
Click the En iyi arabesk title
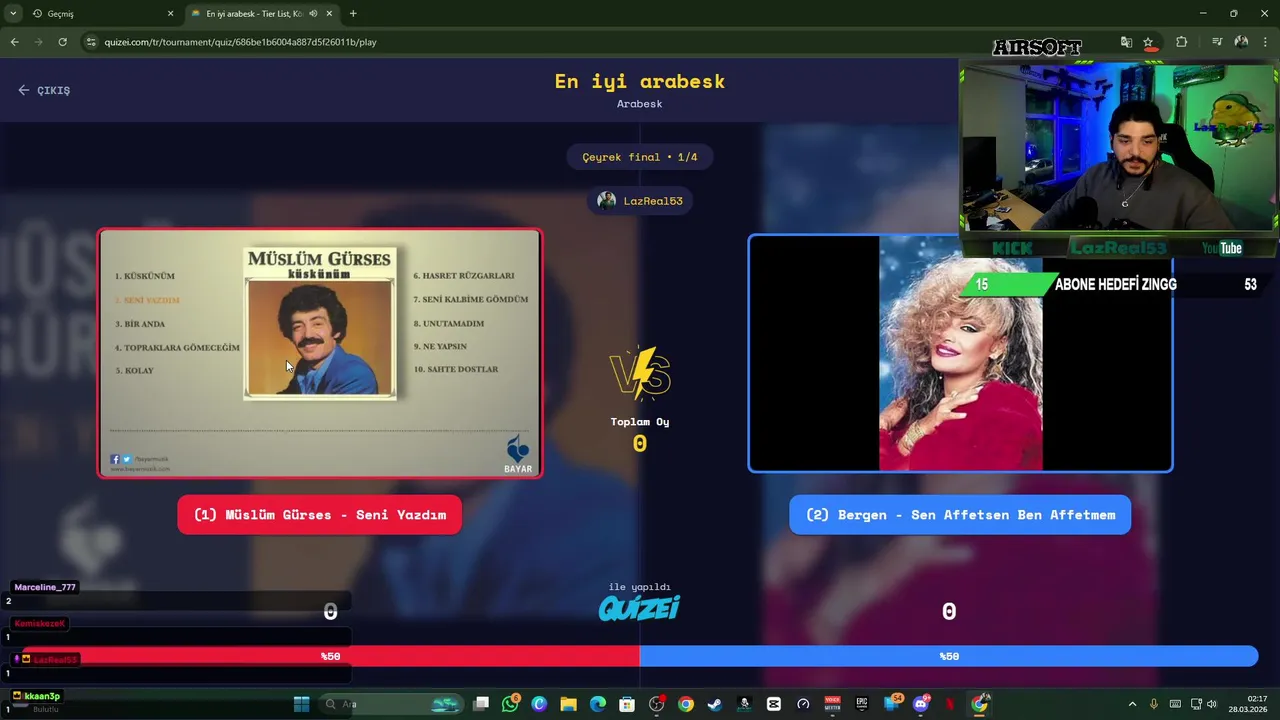[x=640, y=81]
